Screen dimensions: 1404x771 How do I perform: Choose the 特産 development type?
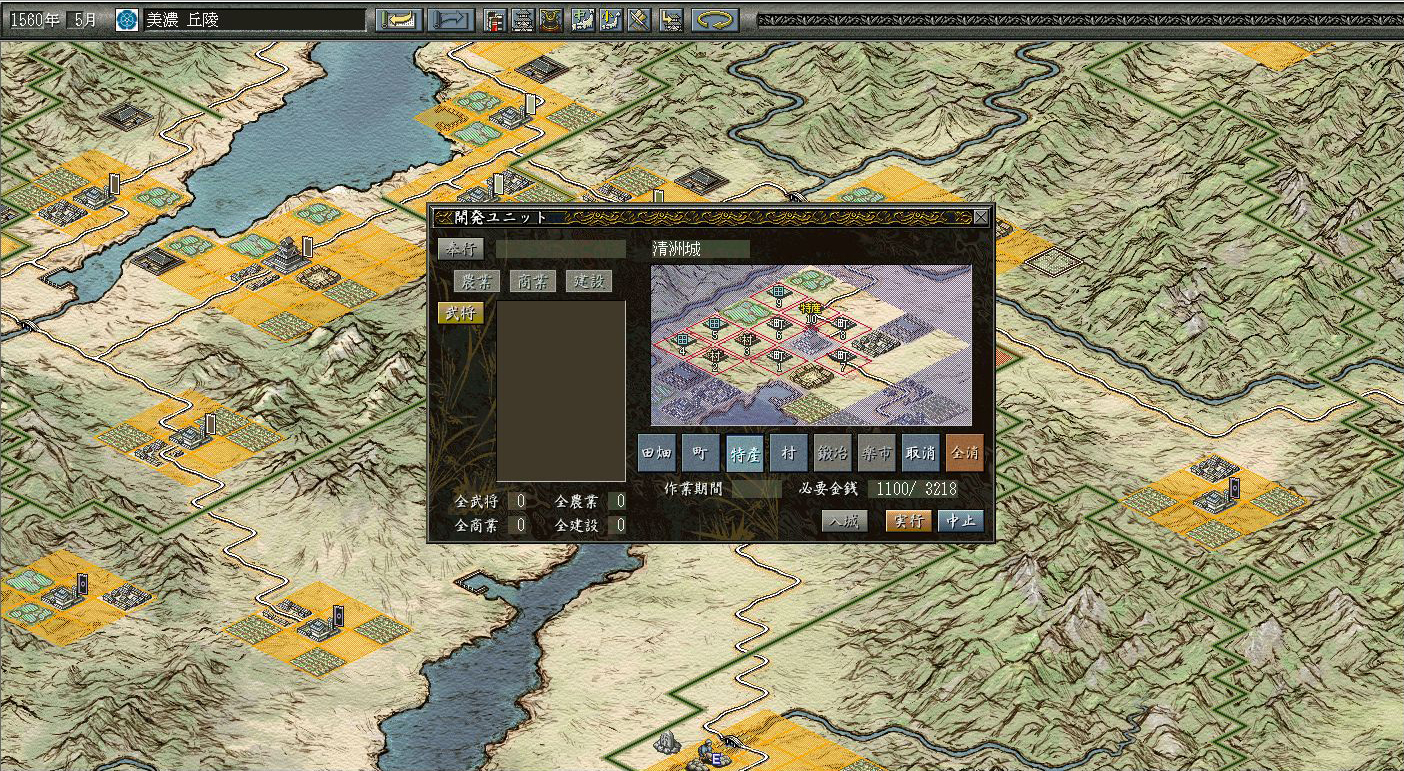[745, 453]
